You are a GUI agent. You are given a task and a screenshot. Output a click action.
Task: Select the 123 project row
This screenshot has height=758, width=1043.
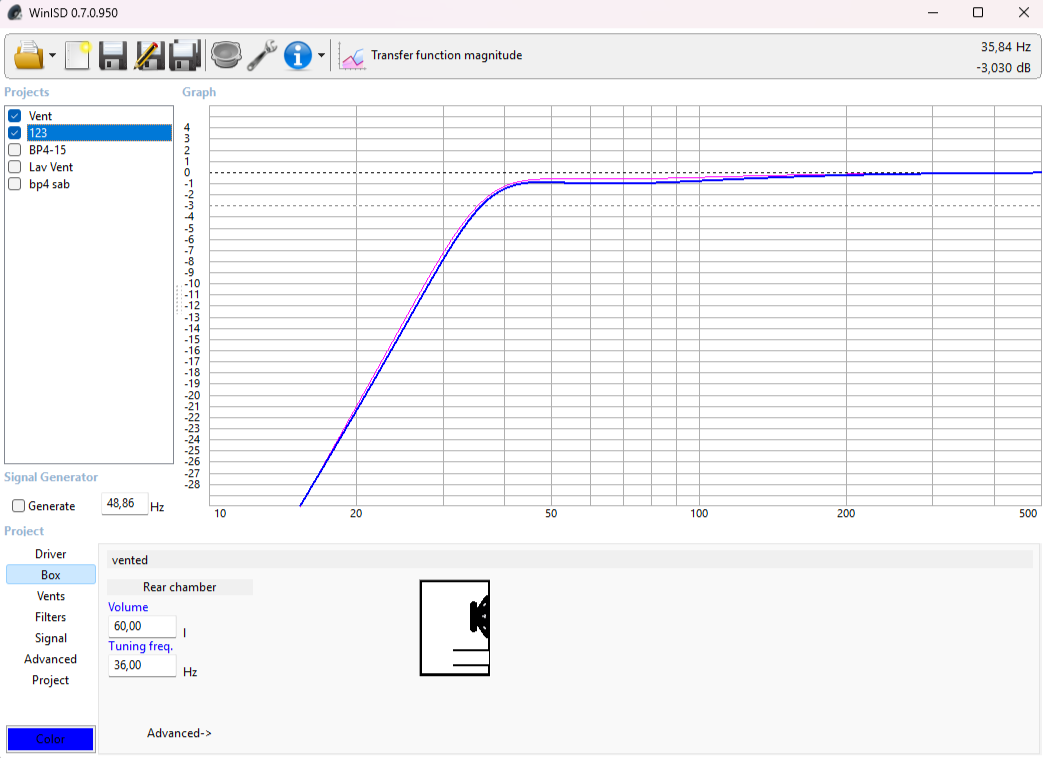[x=99, y=133]
